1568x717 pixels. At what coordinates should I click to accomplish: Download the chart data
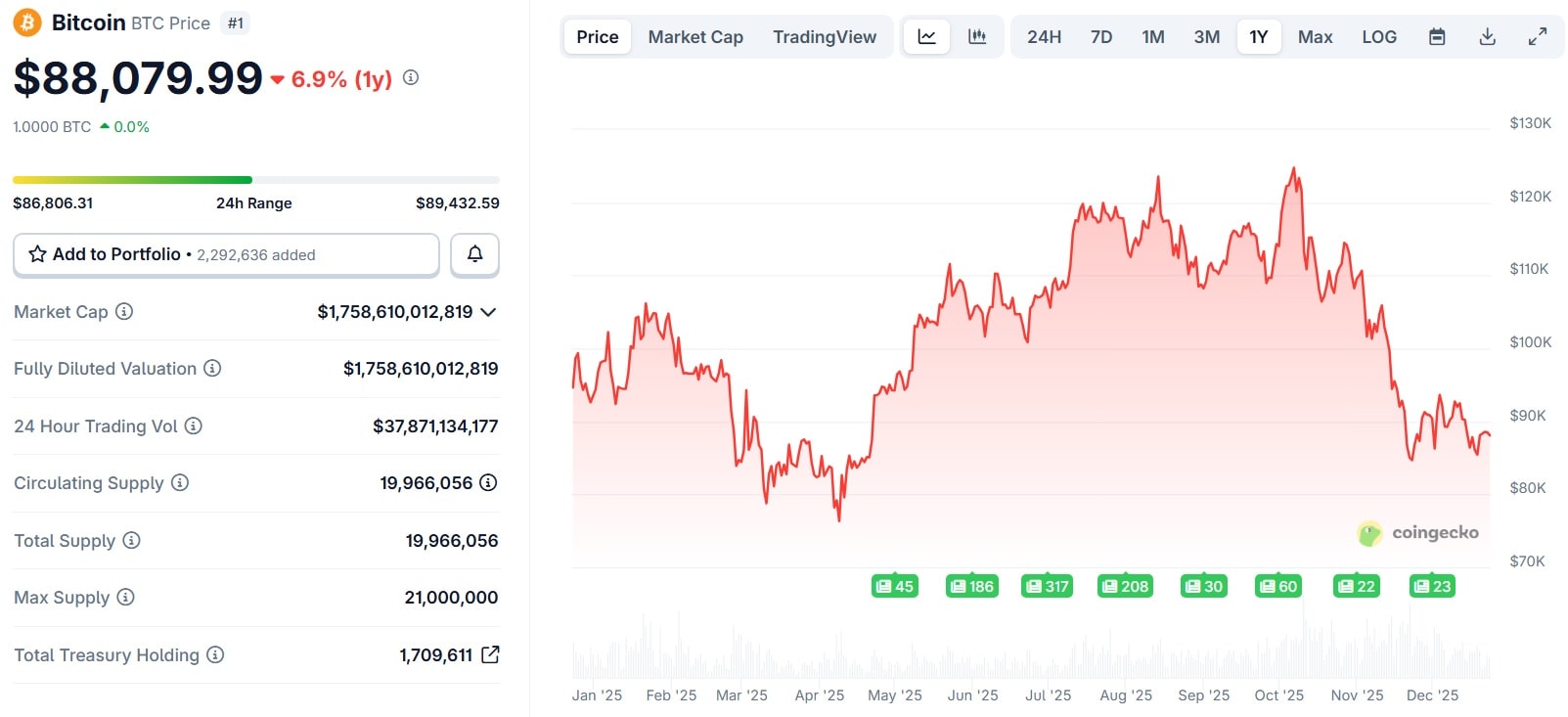(1488, 37)
